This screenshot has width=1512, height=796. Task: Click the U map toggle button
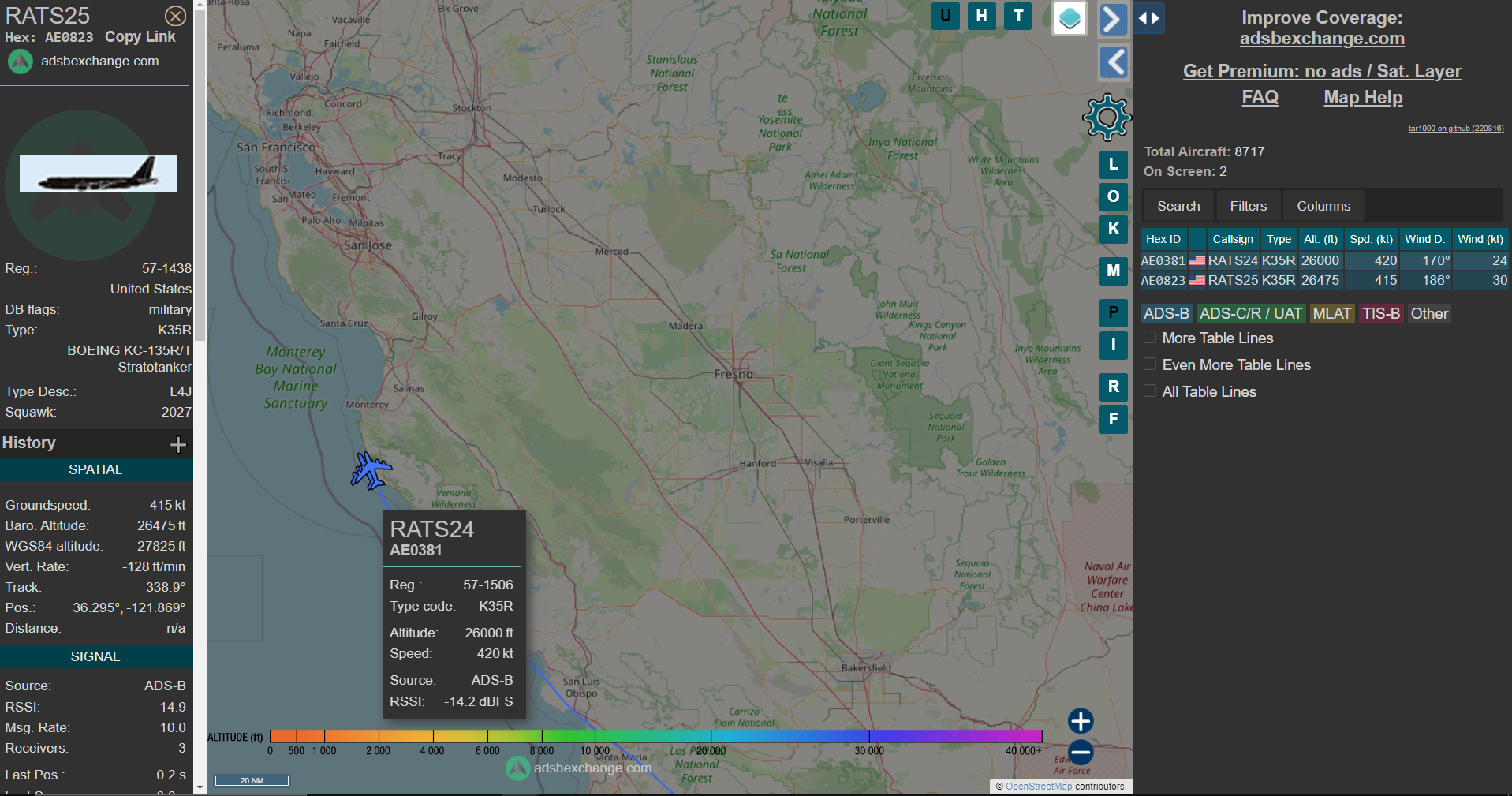coord(945,16)
